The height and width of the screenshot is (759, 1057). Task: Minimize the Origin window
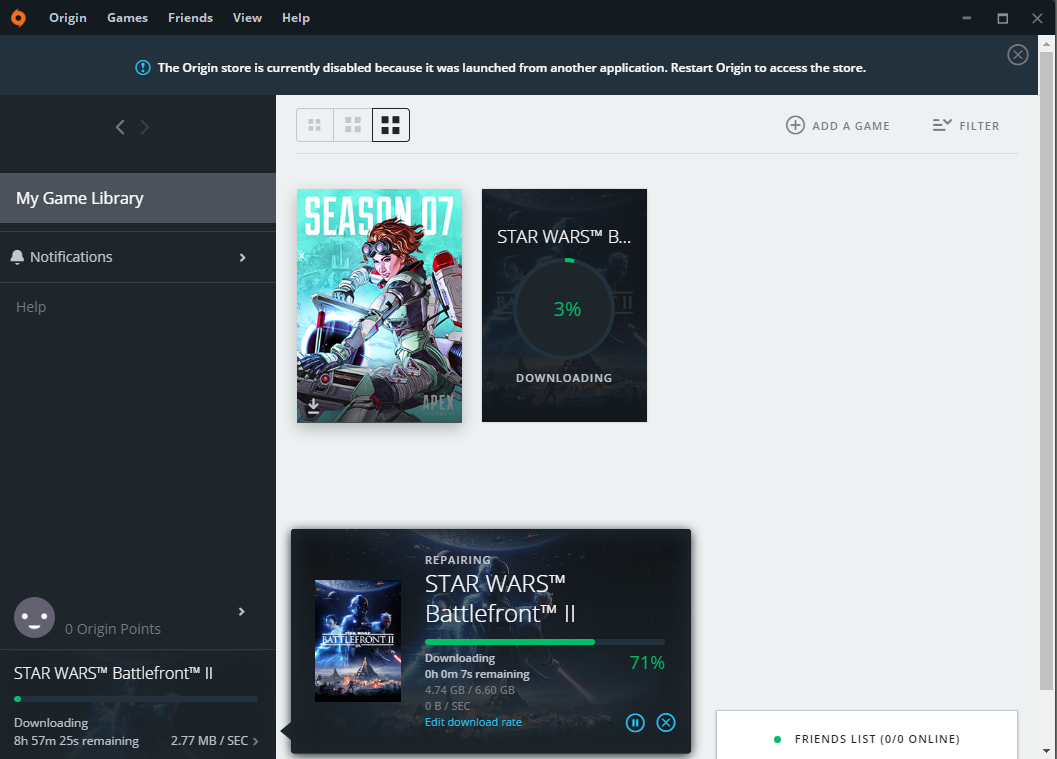tap(967, 18)
